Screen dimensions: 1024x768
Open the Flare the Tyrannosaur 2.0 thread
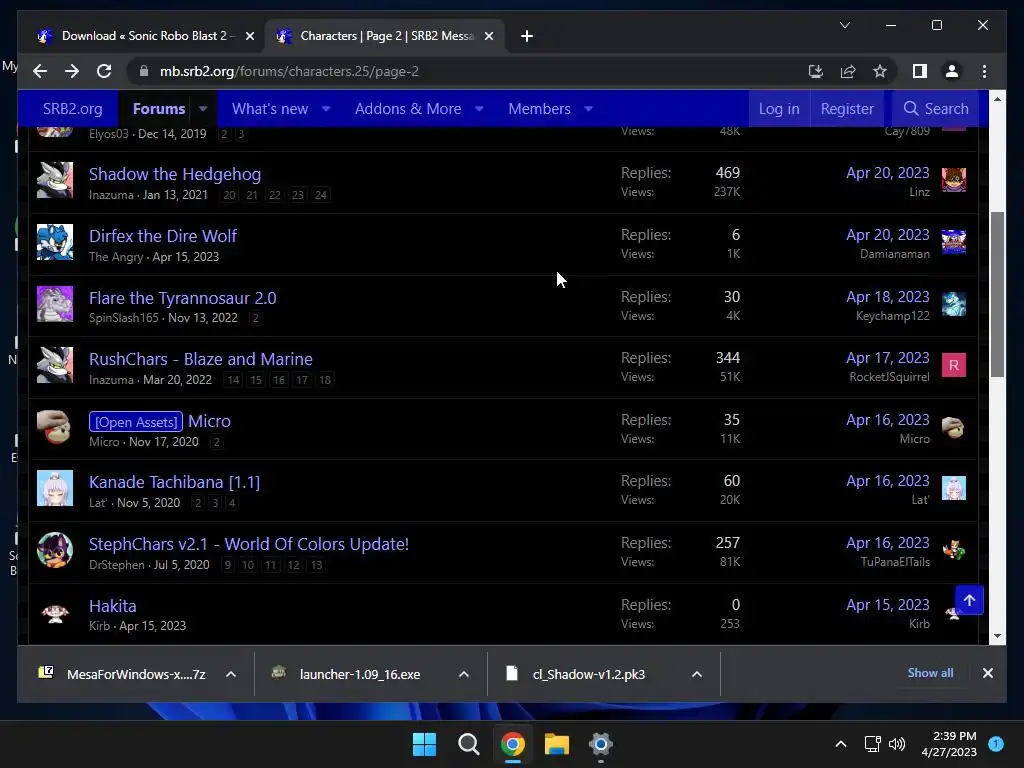pyautogui.click(x=182, y=298)
